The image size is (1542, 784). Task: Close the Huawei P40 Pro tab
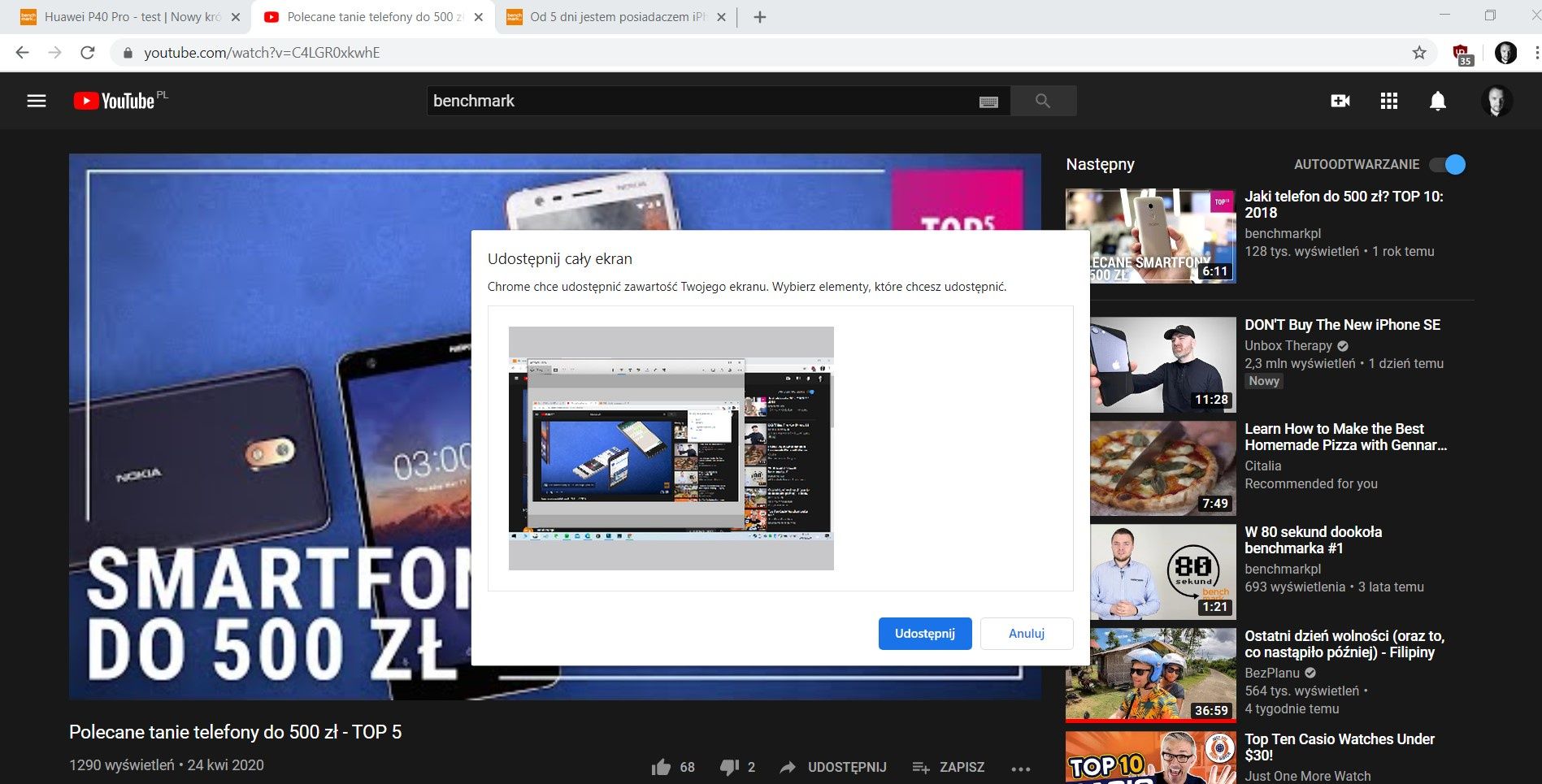click(236, 17)
